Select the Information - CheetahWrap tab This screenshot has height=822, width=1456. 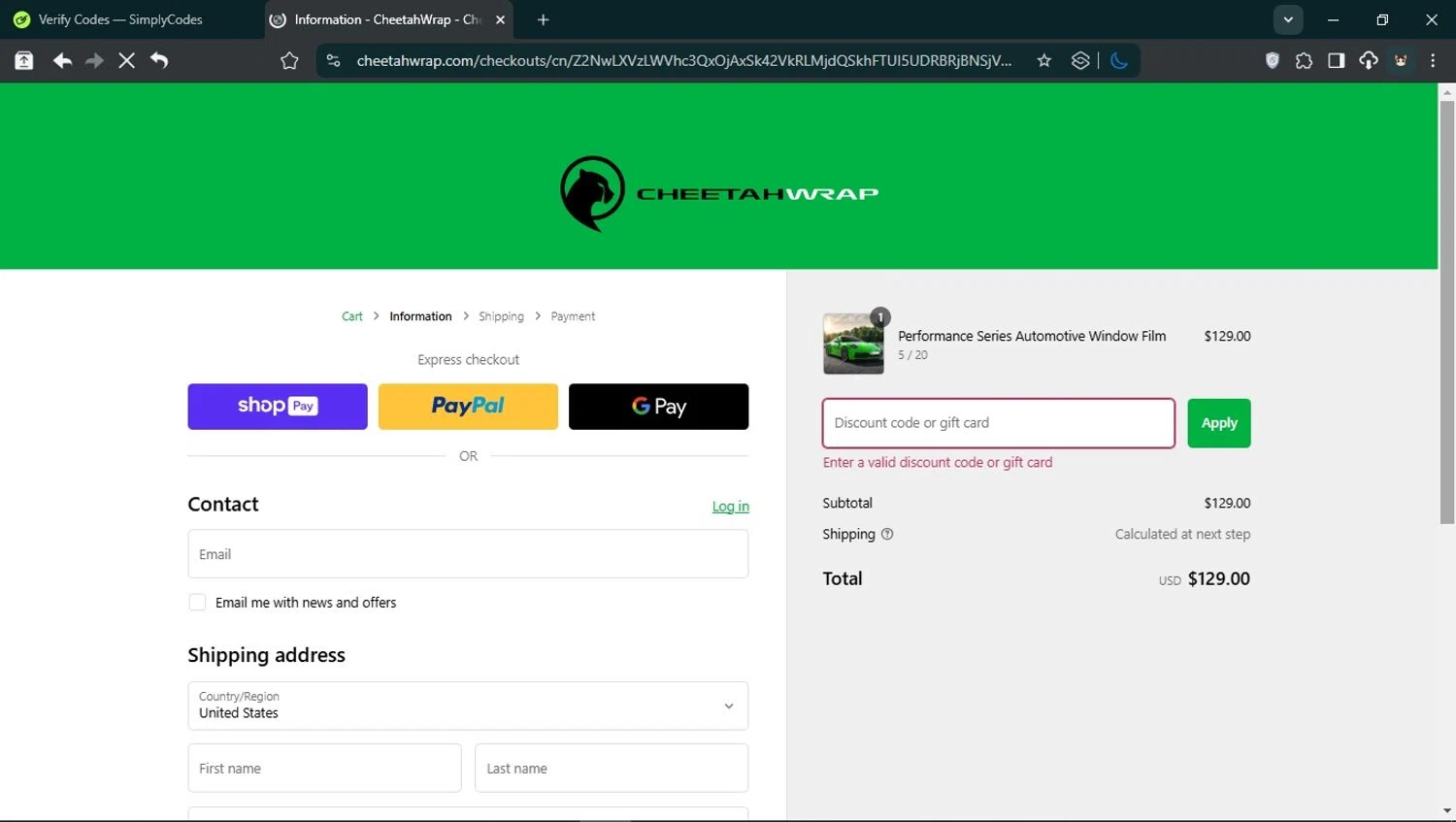tap(388, 19)
